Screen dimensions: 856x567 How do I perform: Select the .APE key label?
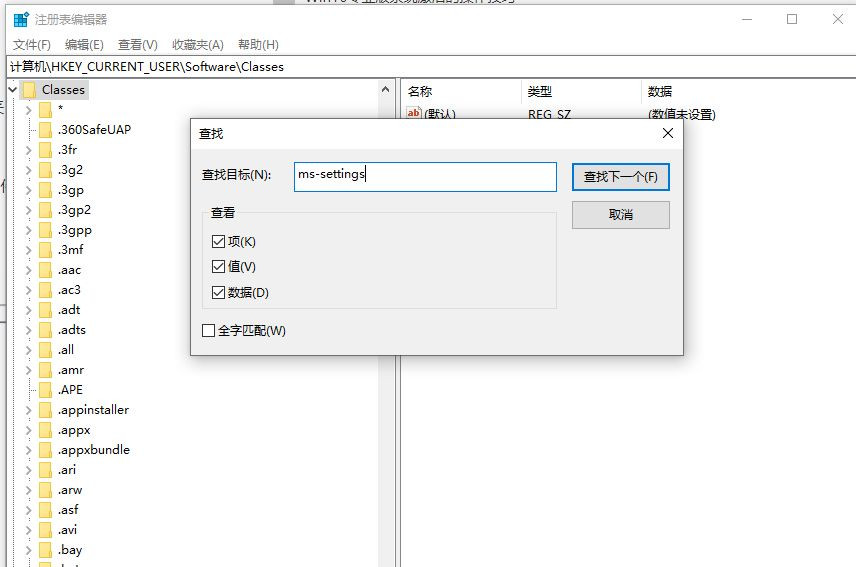(70, 390)
